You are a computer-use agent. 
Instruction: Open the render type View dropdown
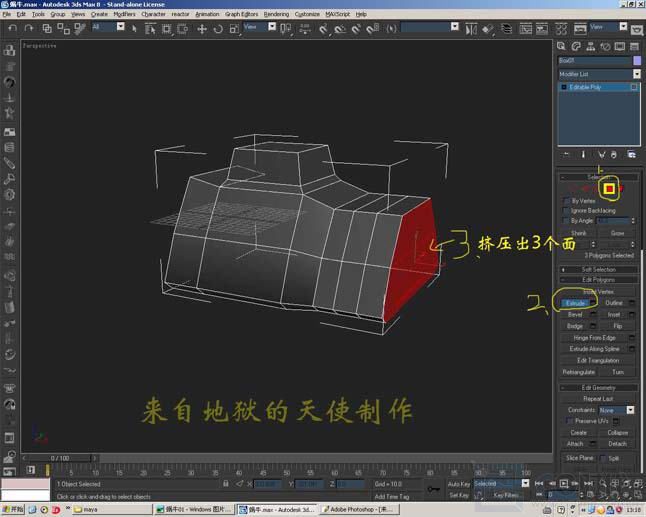tap(609, 27)
